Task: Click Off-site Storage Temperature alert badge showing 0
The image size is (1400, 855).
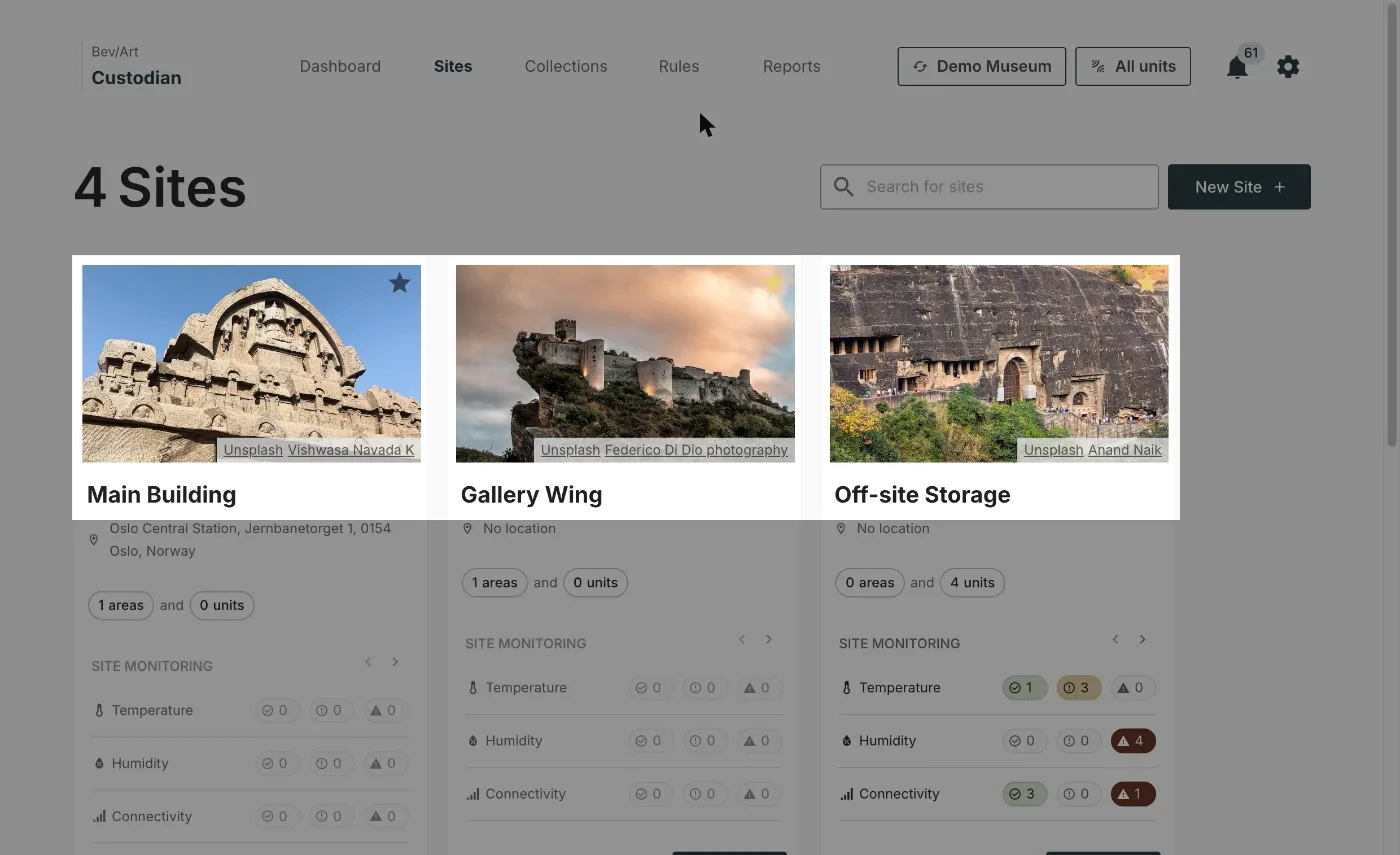Action: (1133, 688)
